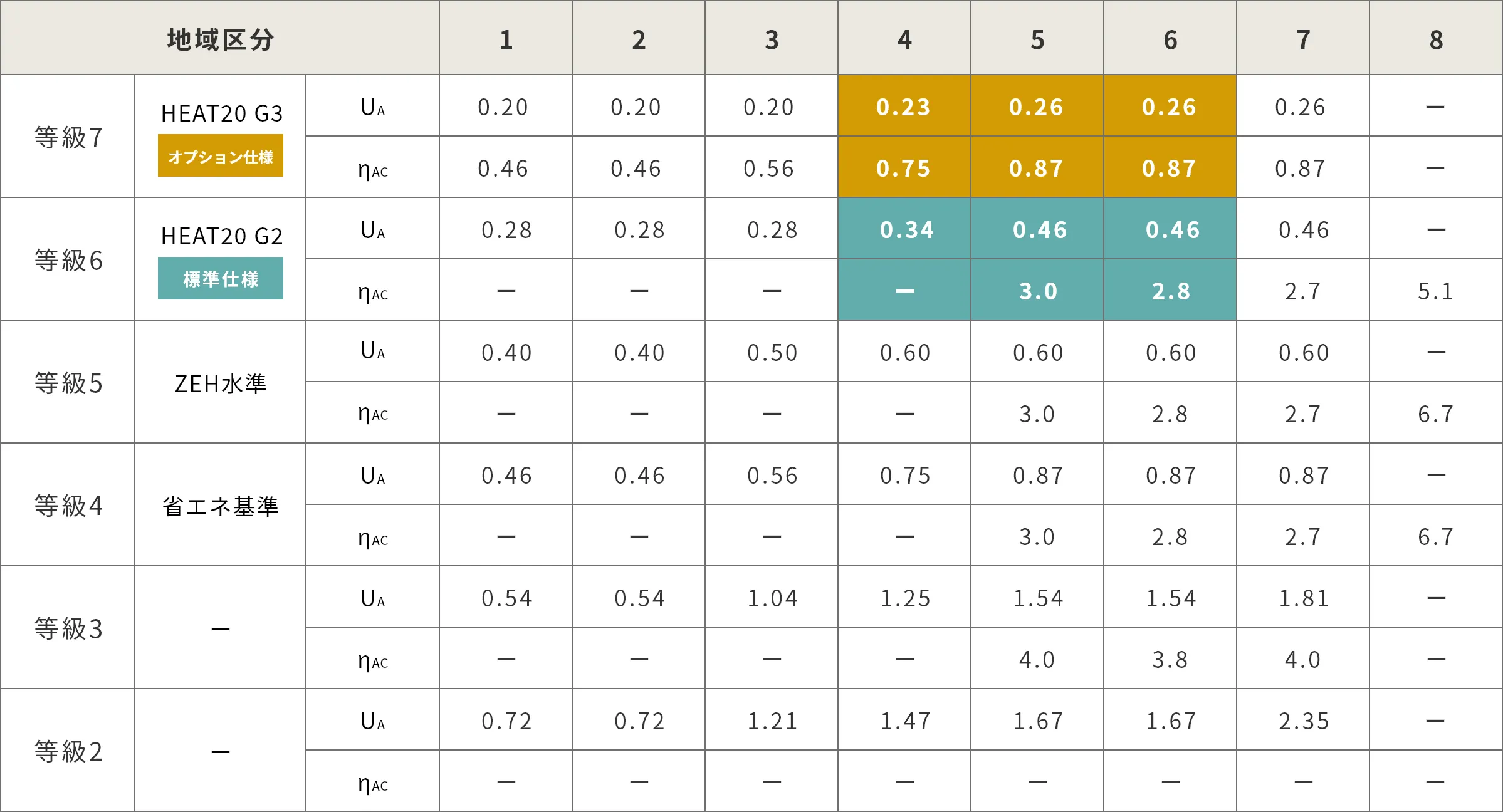Click the 1.81 value cell
1503x812 pixels.
pos(1303,598)
